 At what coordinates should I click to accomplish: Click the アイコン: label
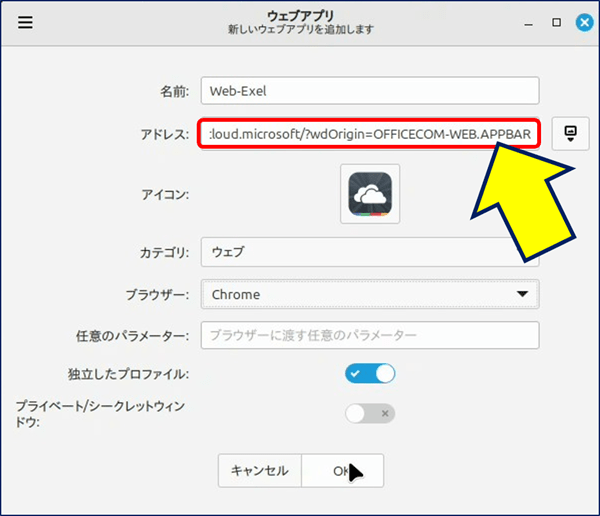click(165, 195)
